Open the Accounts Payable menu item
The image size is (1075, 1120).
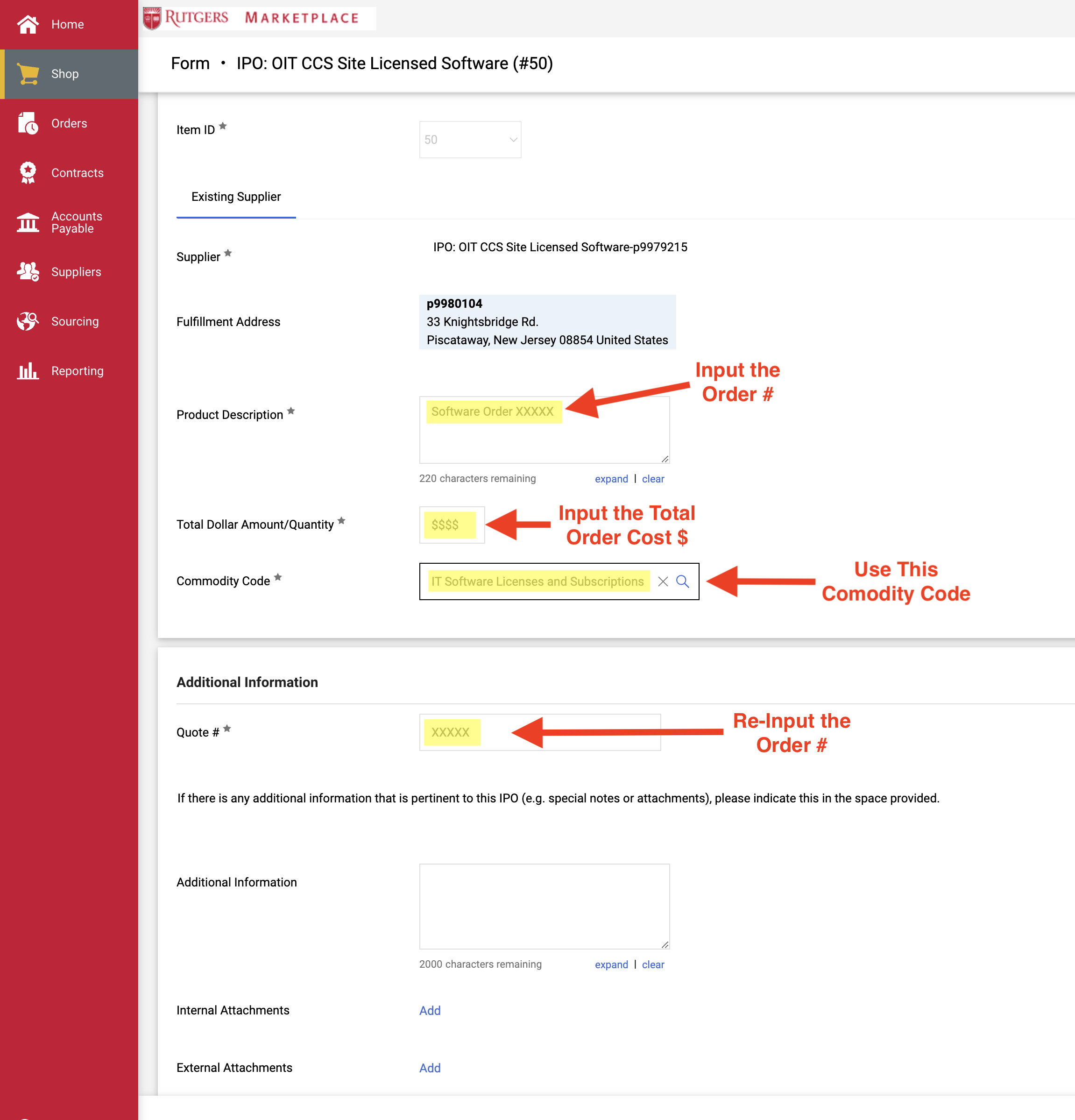coord(69,222)
